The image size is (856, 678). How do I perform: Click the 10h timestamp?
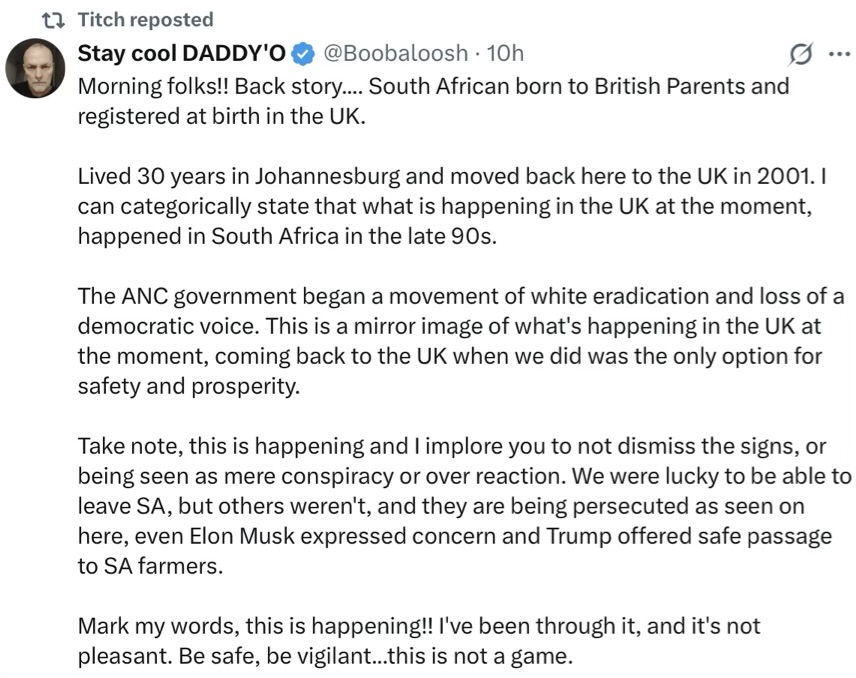click(x=505, y=53)
